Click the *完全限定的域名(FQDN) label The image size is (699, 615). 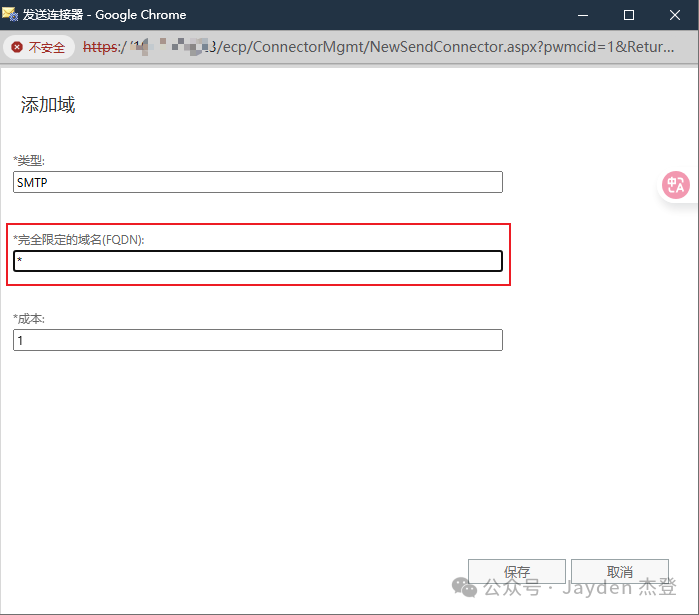(78, 239)
